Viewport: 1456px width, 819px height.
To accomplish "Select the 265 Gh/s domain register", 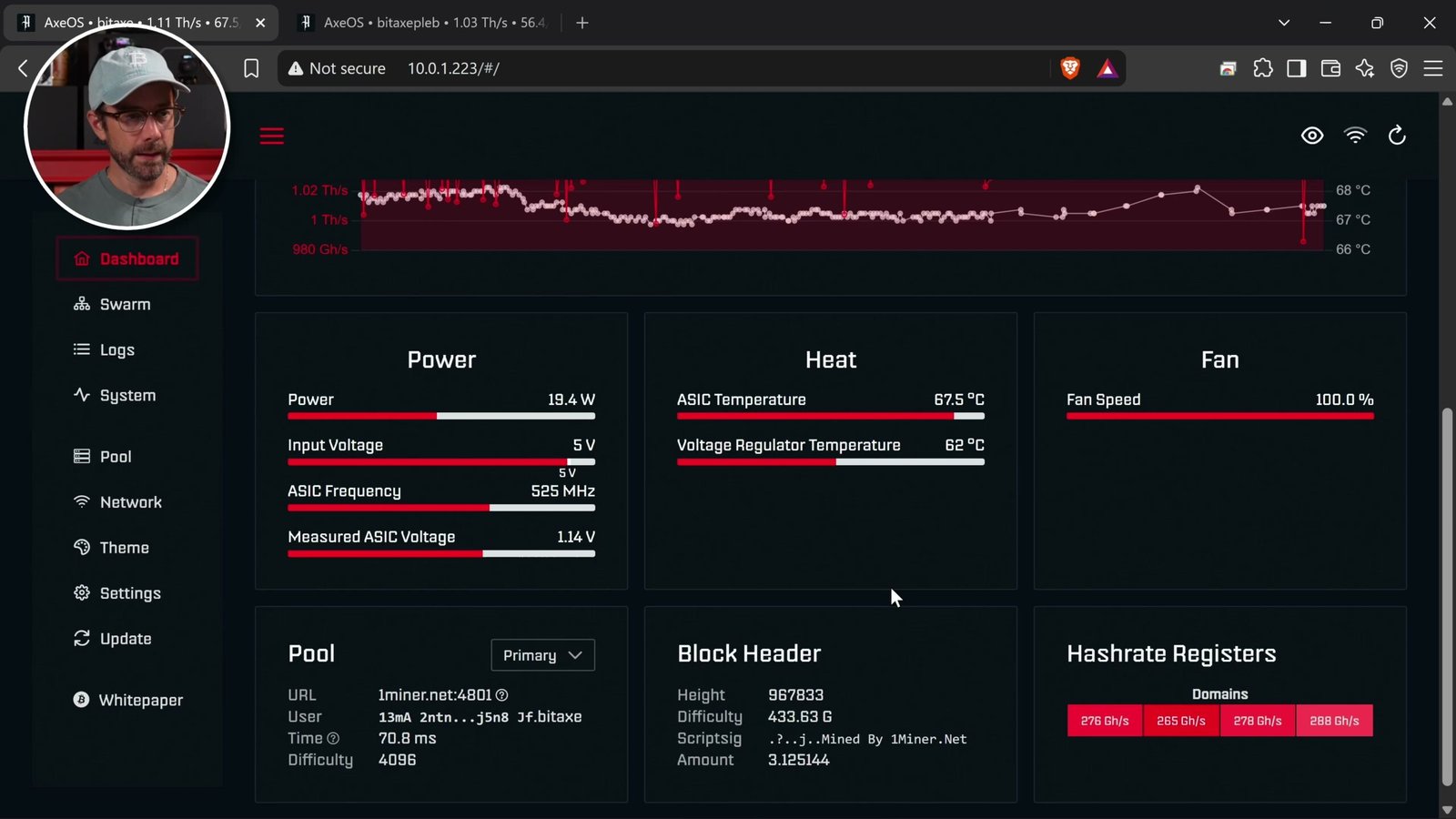I will pos(1181,721).
